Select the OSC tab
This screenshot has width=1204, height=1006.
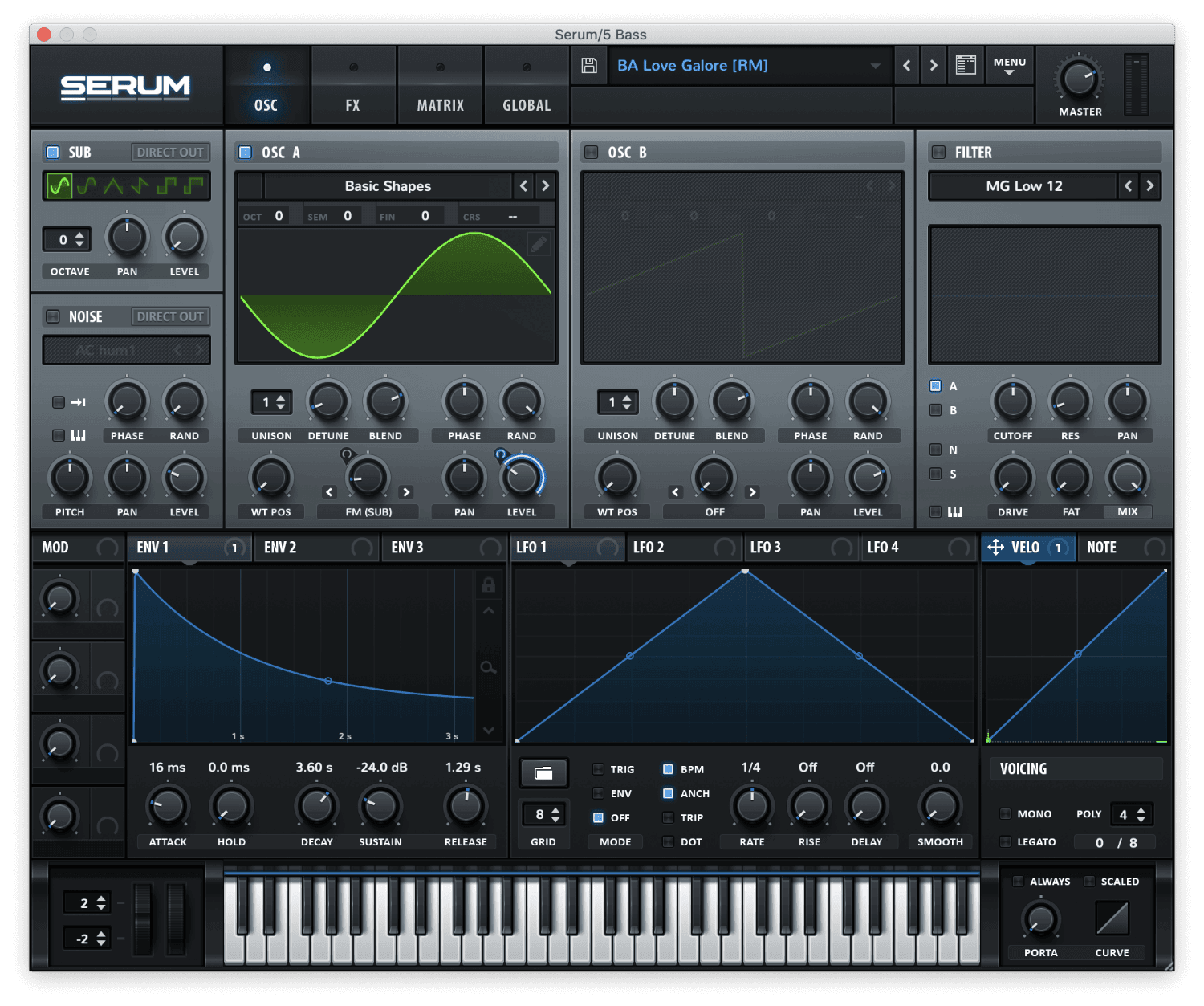click(x=266, y=86)
